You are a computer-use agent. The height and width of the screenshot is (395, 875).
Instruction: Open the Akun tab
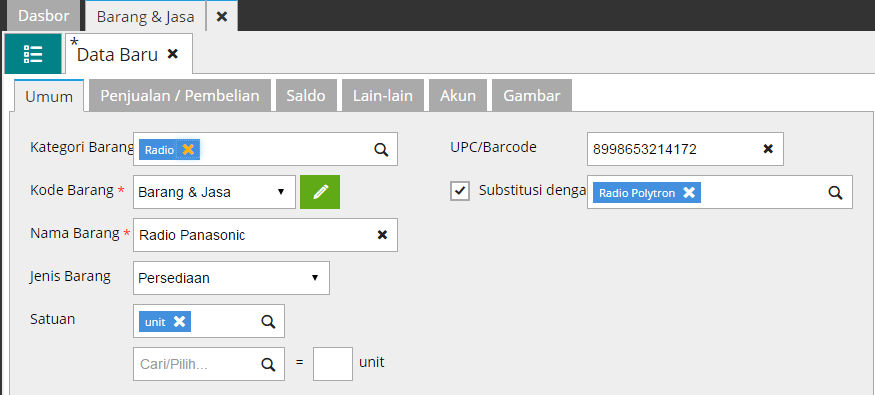tap(458, 95)
